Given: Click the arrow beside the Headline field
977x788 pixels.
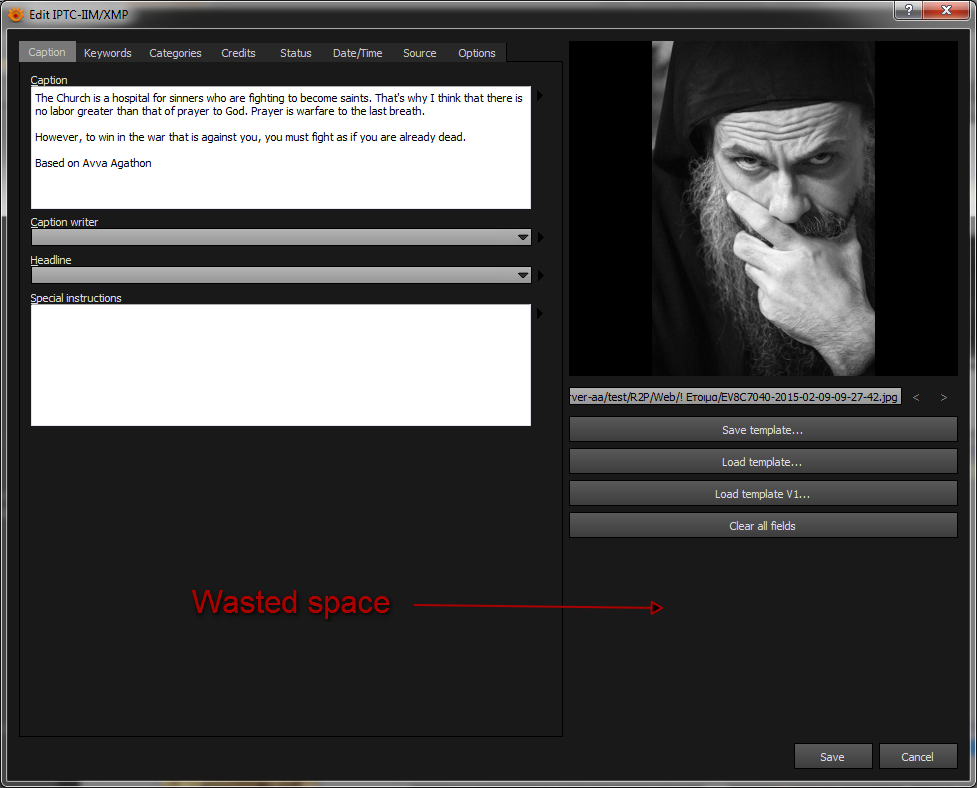Looking at the screenshot, I should tap(540, 275).
